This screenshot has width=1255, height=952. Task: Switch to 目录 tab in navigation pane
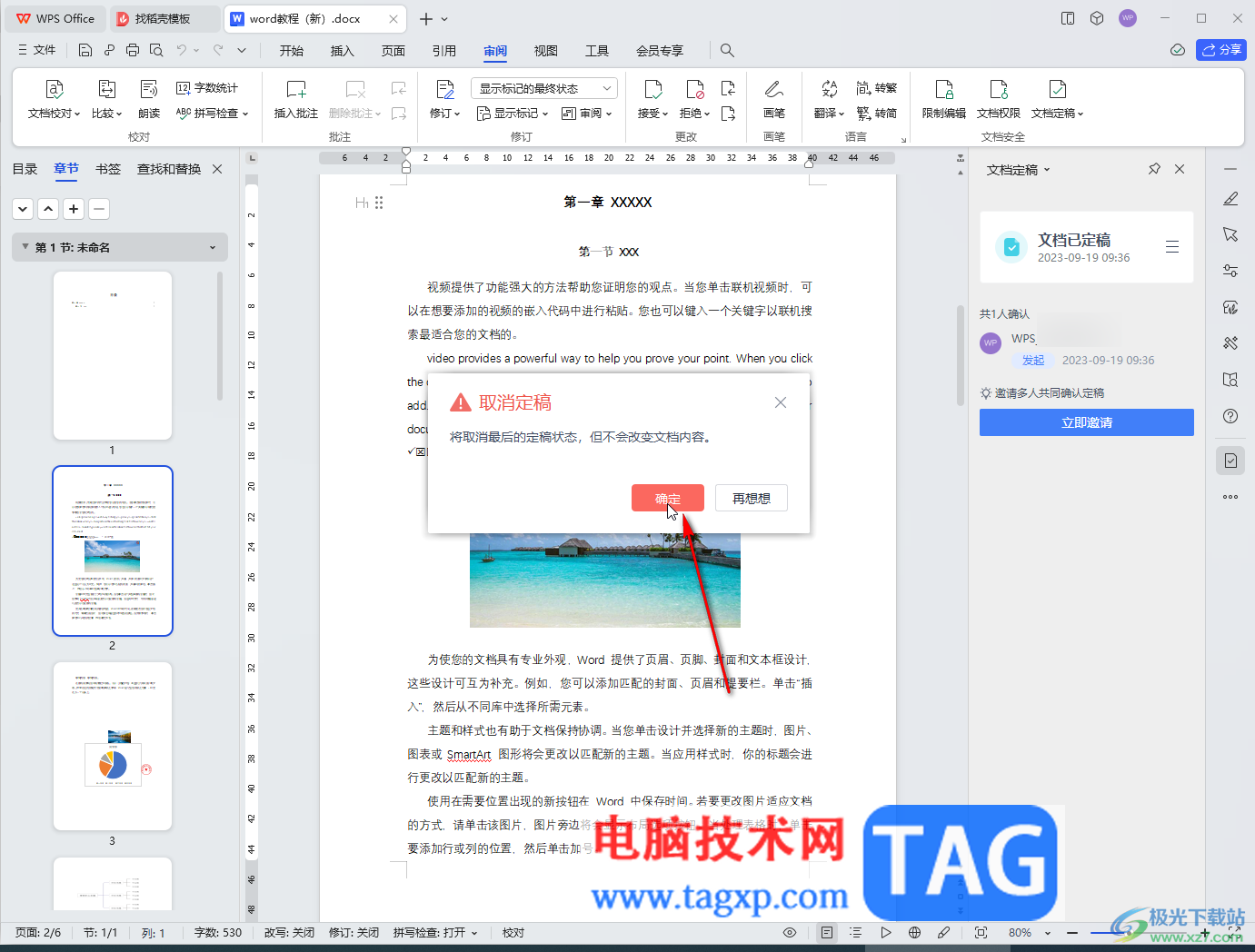[25, 169]
